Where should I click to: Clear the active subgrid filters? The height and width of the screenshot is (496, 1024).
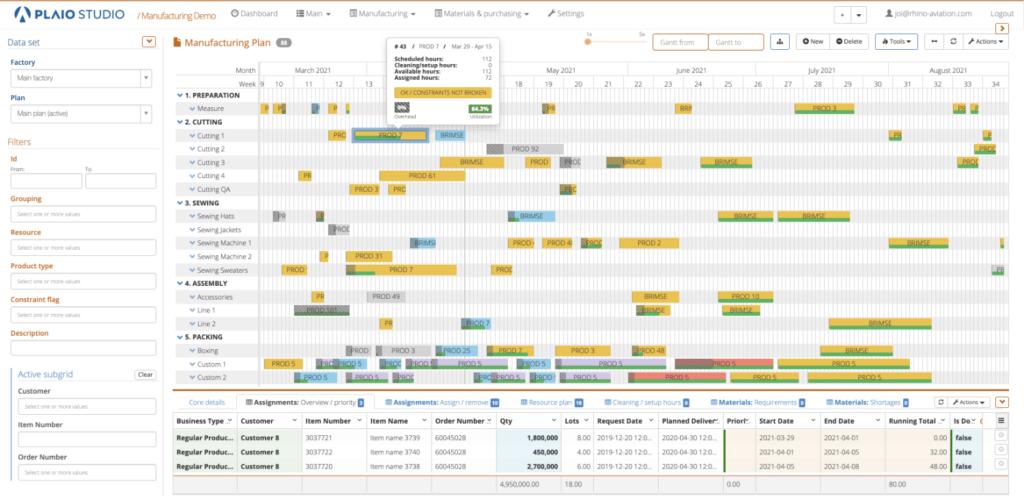tap(145, 375)
